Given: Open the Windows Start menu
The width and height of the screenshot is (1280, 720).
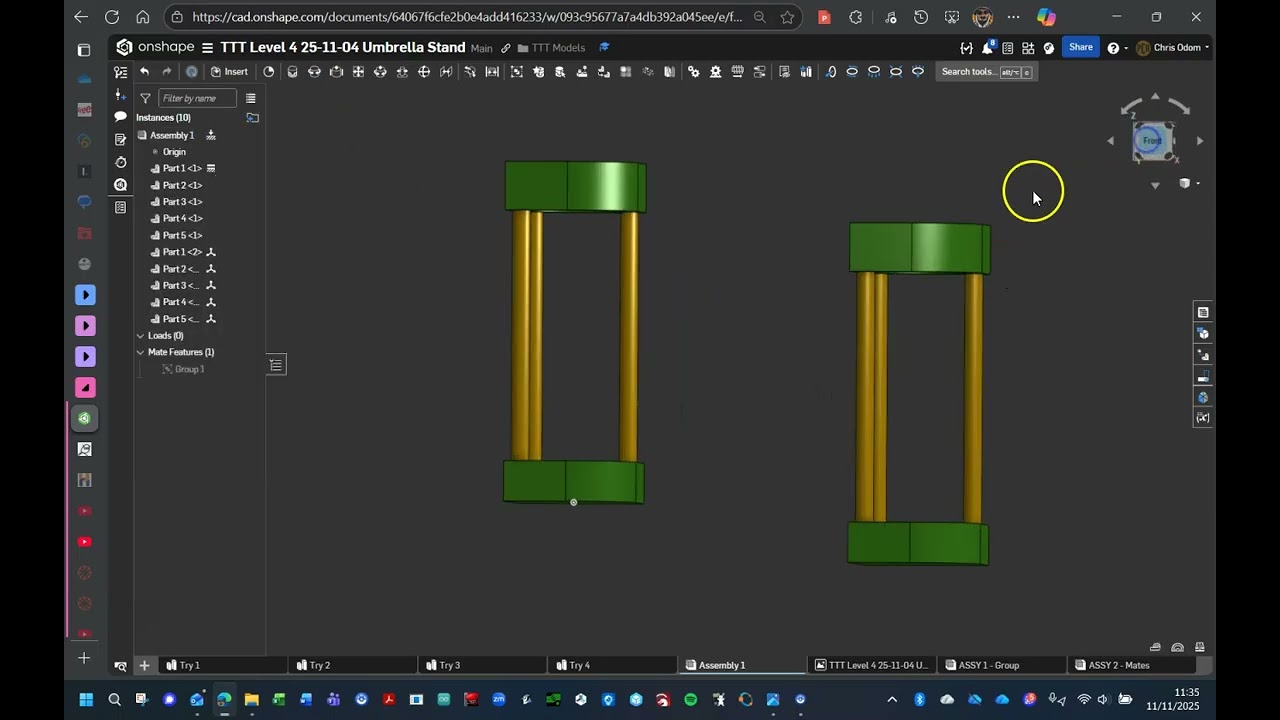Looking at the screenshot, I should click(86, 700).
